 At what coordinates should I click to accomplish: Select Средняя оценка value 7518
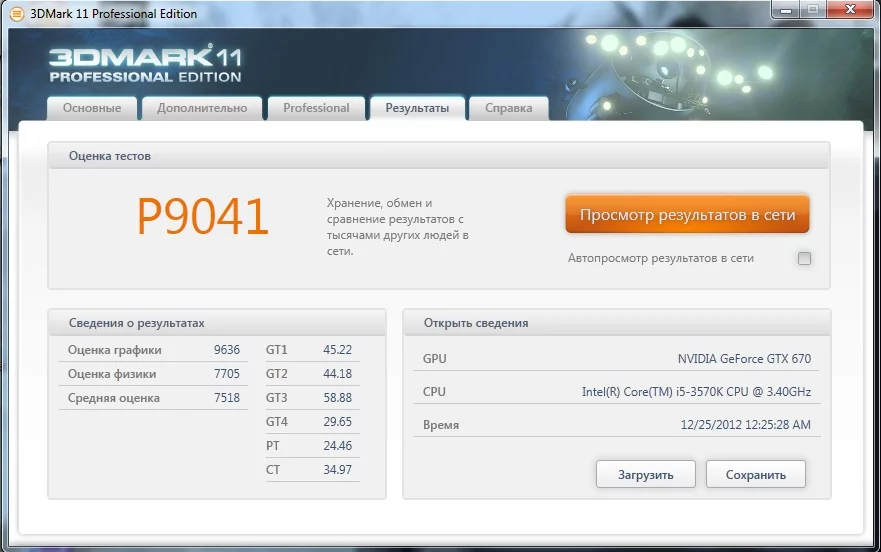[227, 398]
